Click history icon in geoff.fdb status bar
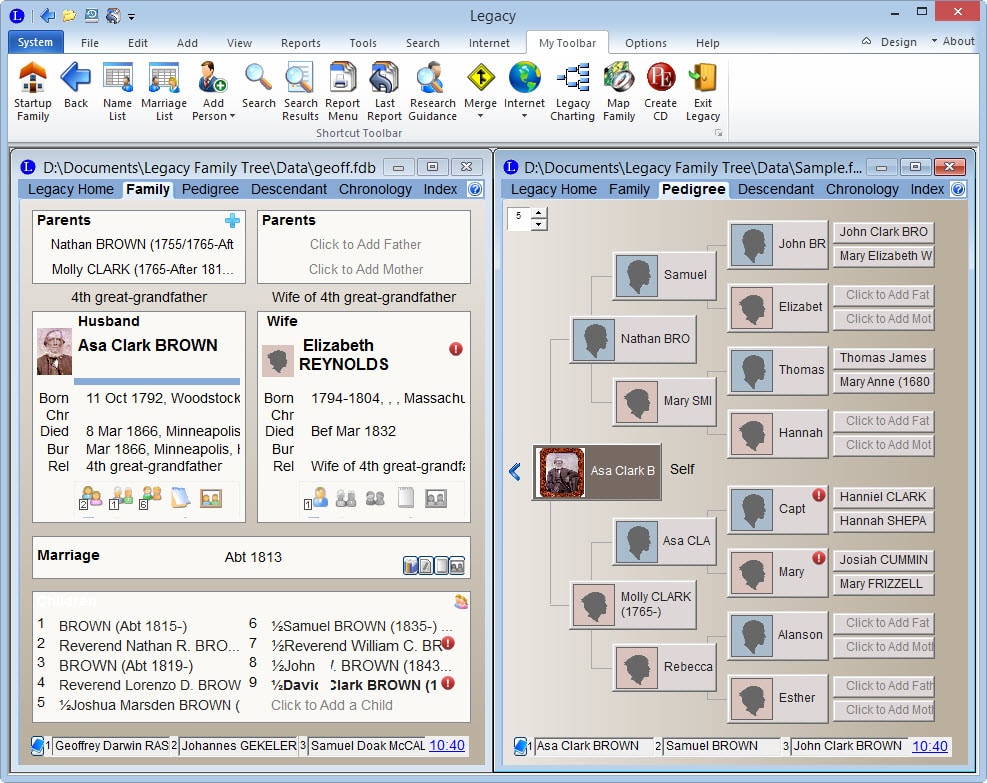 (x=37, y=746)
